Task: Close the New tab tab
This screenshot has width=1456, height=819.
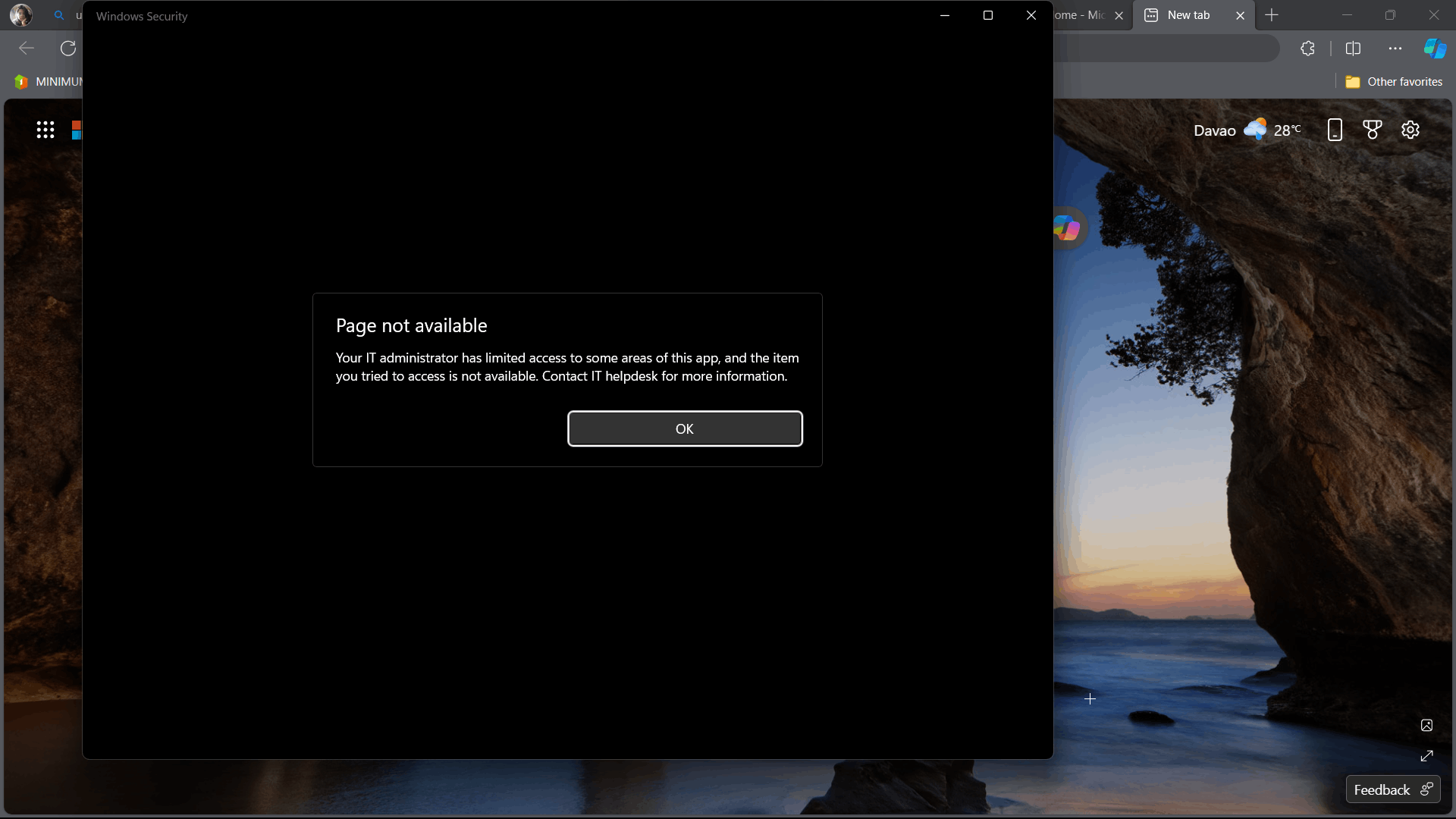Action: [x=1240, y=15]
